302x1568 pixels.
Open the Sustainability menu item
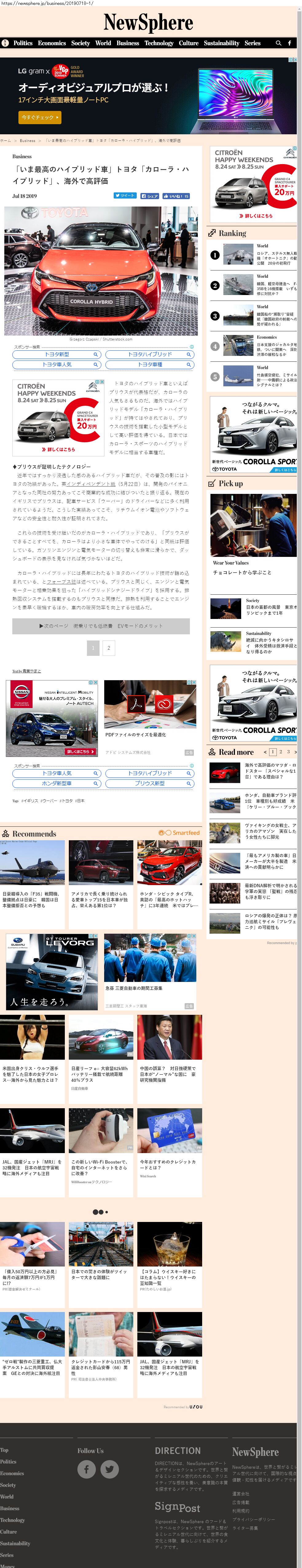tap(221, 43)
